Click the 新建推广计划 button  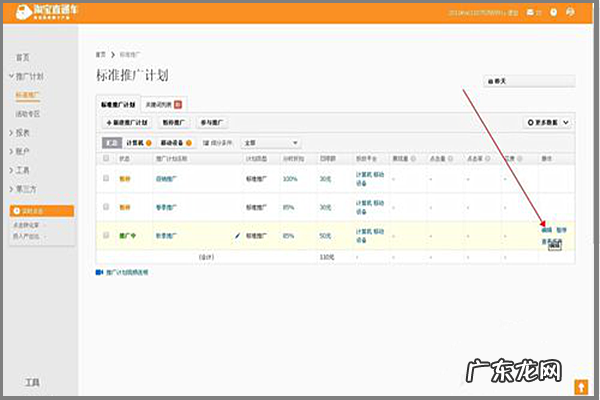127,122
